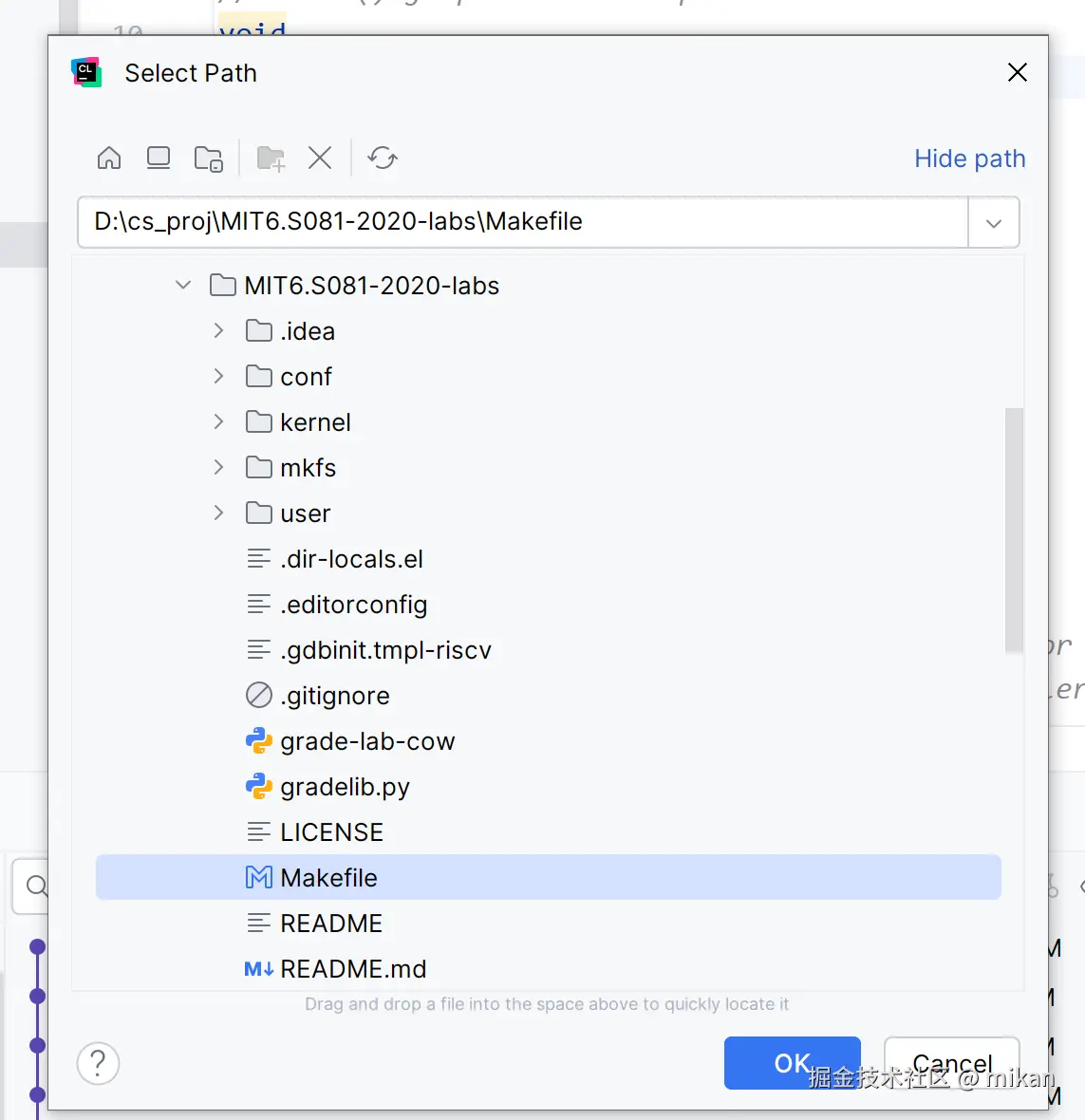Expand the kernel folder
1085x1120 pixels.
pyautogui.click(x=219, y=421)
